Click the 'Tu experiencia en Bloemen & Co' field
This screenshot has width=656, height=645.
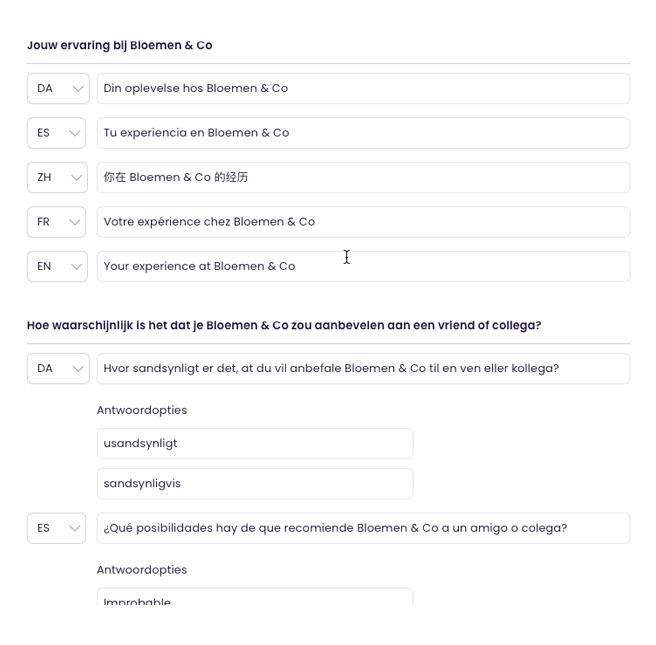[x=363, y=133]
